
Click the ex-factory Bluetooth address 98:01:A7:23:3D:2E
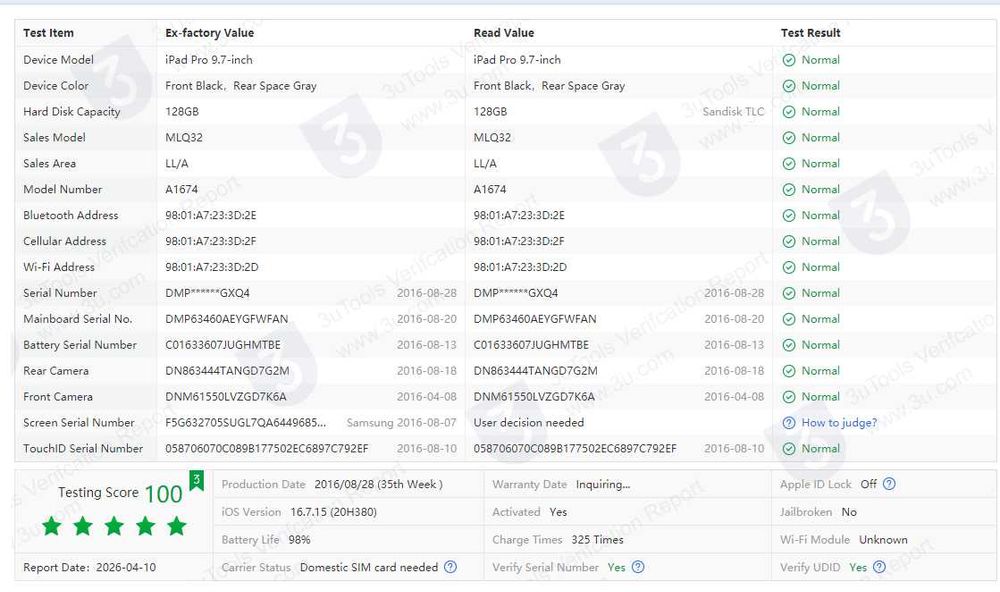click(x=210, y=216)
